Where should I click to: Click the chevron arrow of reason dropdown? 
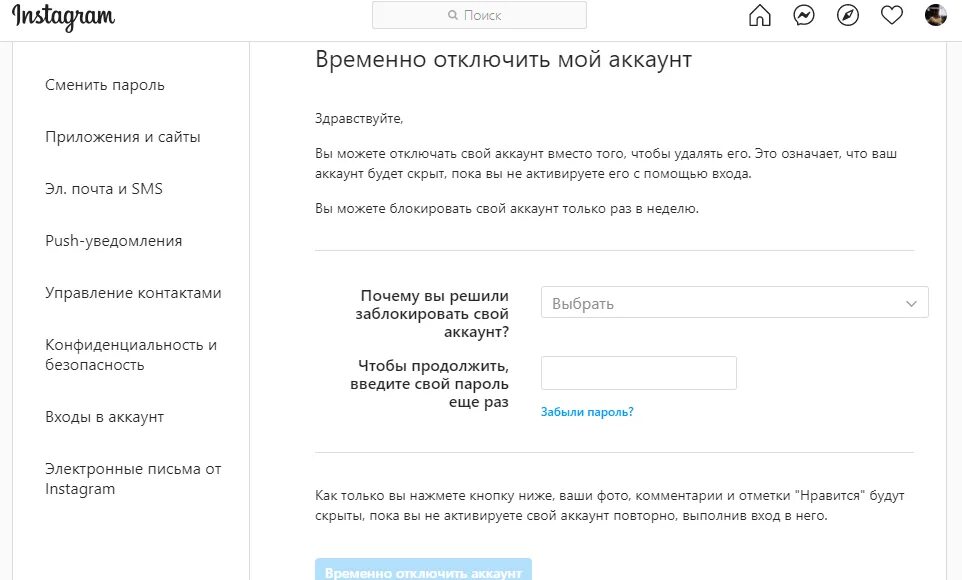[x=911, y=303]
